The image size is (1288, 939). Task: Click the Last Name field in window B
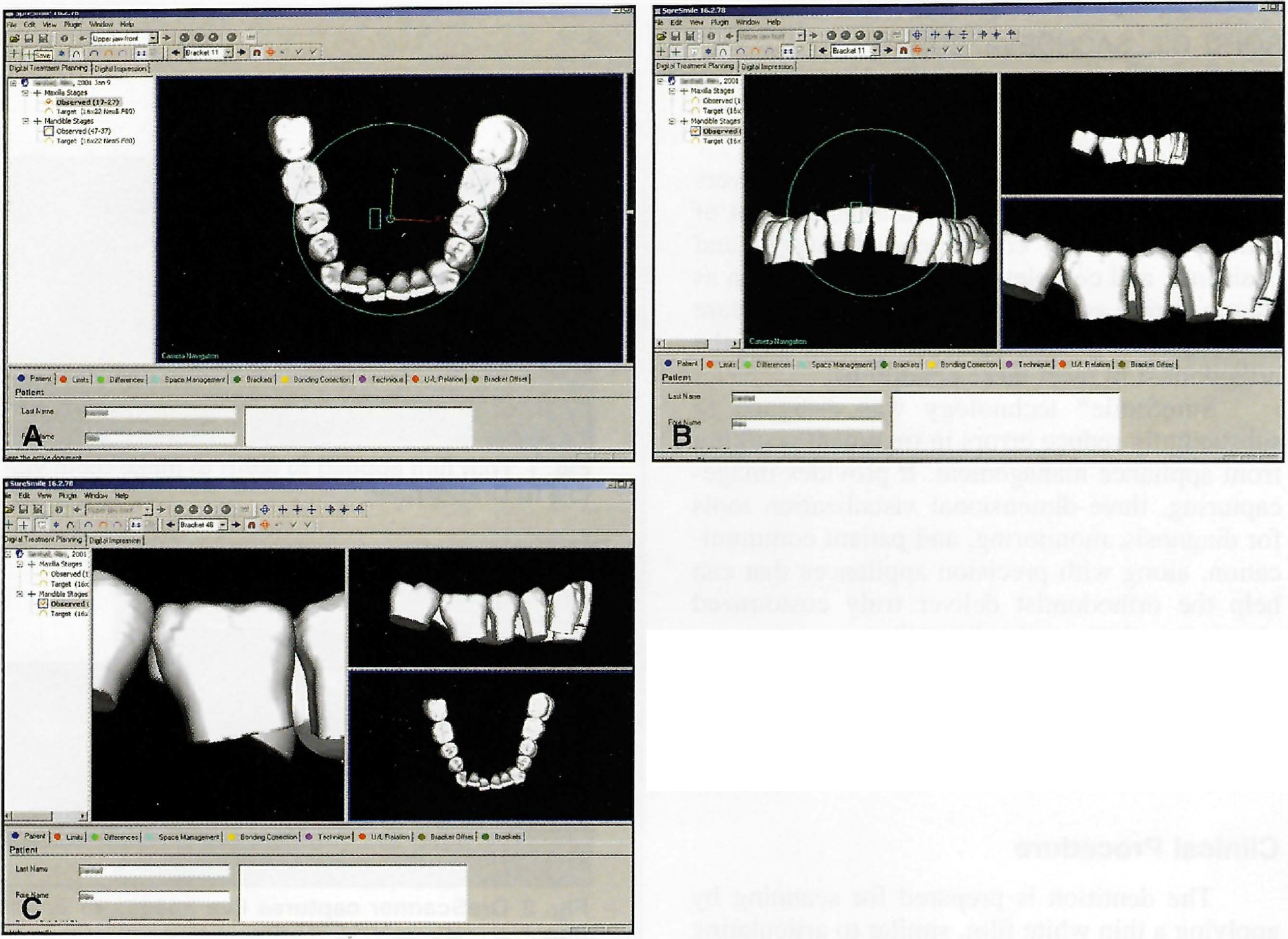806,398
